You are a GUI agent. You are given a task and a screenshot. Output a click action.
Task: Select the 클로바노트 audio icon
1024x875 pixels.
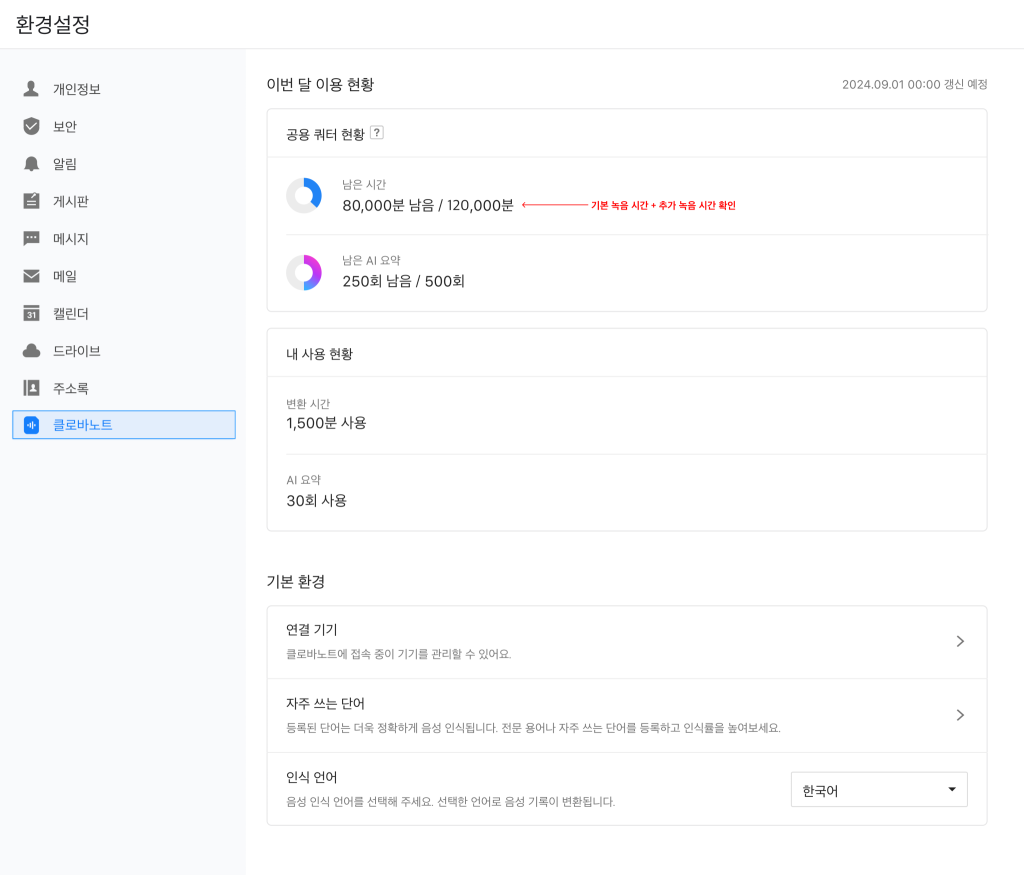[31, 424]
